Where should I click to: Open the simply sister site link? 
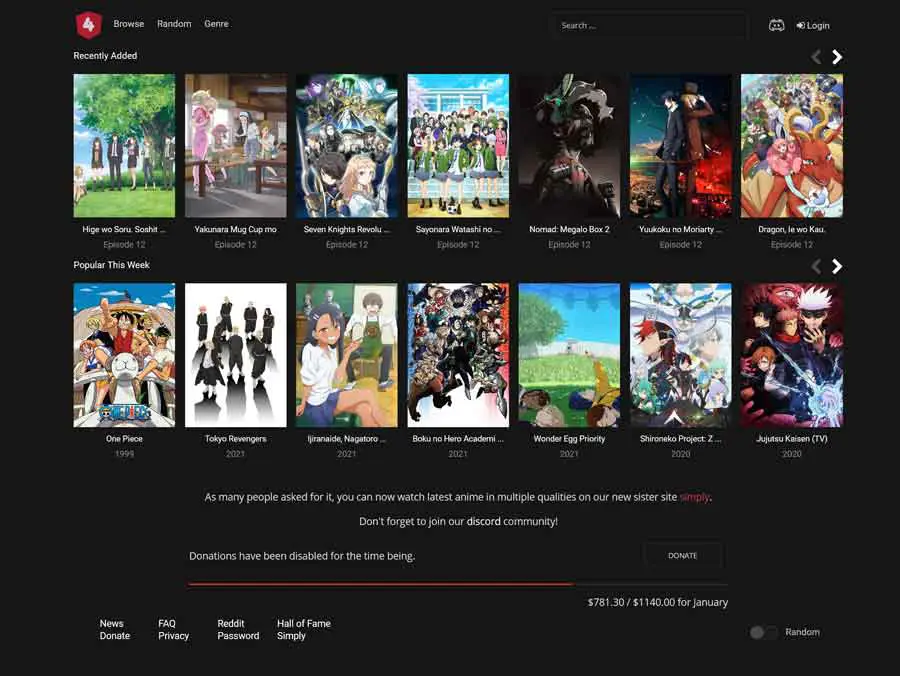pos(695,497)
